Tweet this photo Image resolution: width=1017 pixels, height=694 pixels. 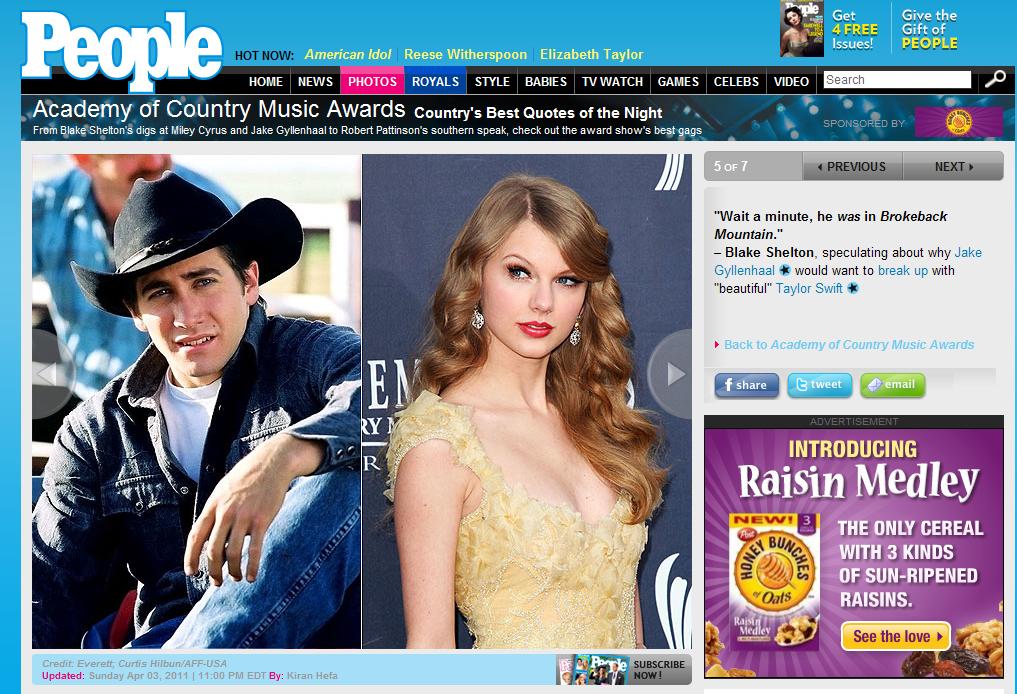click(819, 385)
